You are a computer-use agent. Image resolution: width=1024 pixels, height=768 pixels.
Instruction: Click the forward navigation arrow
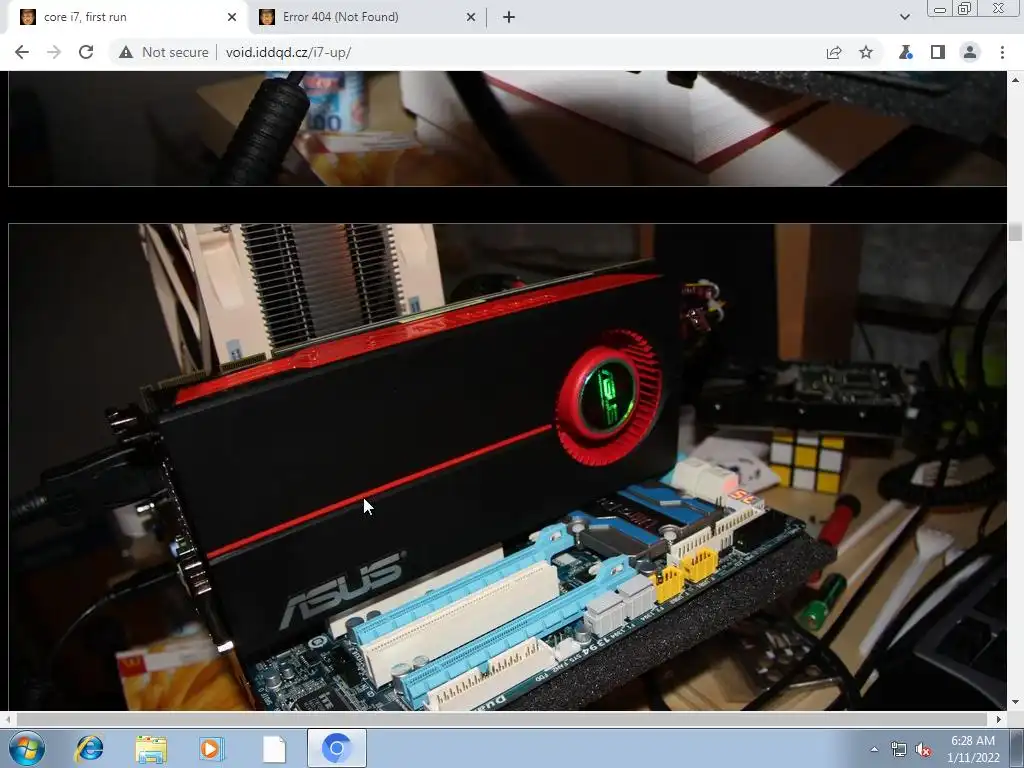(54, 52)
